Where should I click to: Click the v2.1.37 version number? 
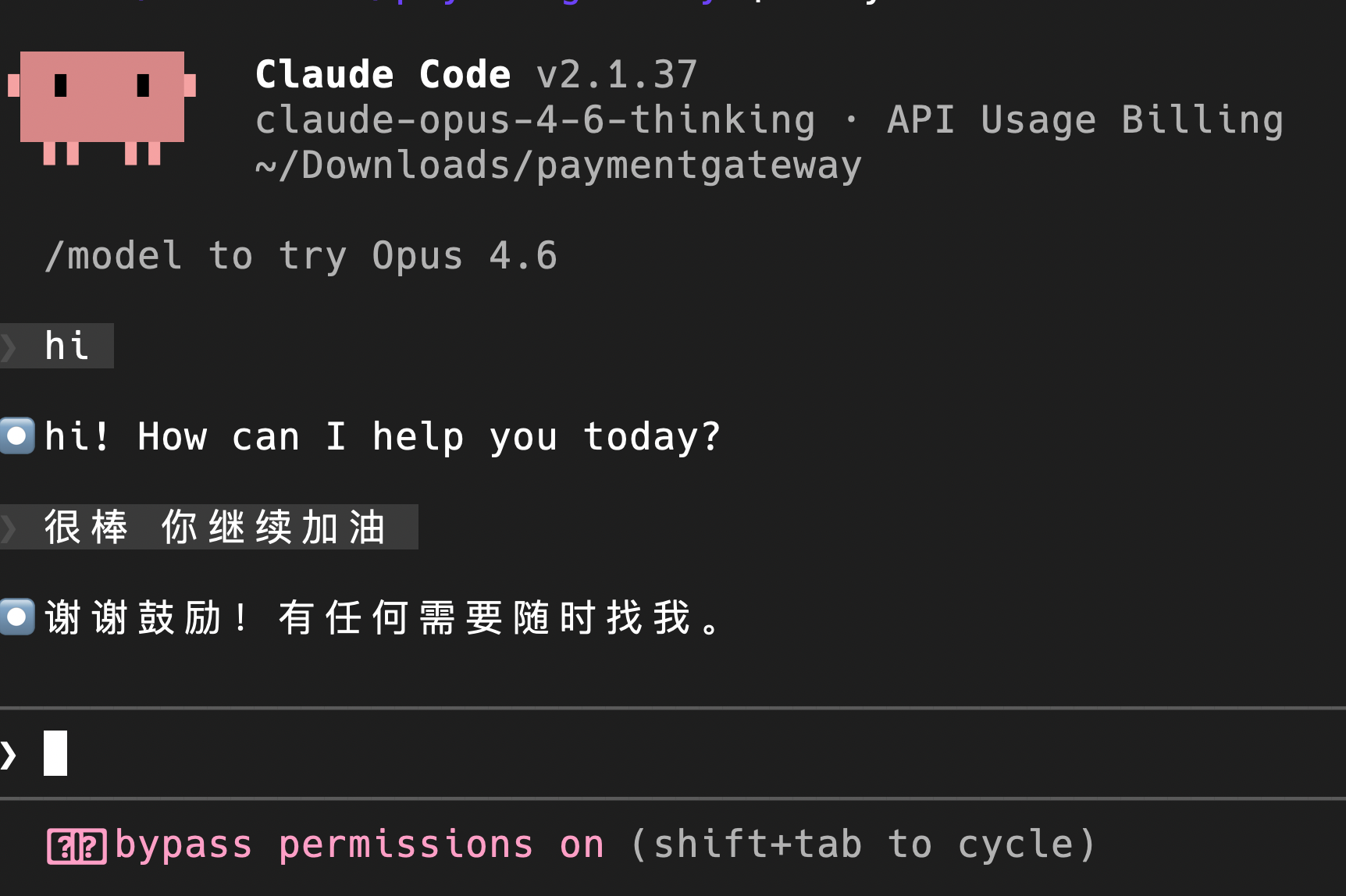pyautogui.click(x=617, y=75)
